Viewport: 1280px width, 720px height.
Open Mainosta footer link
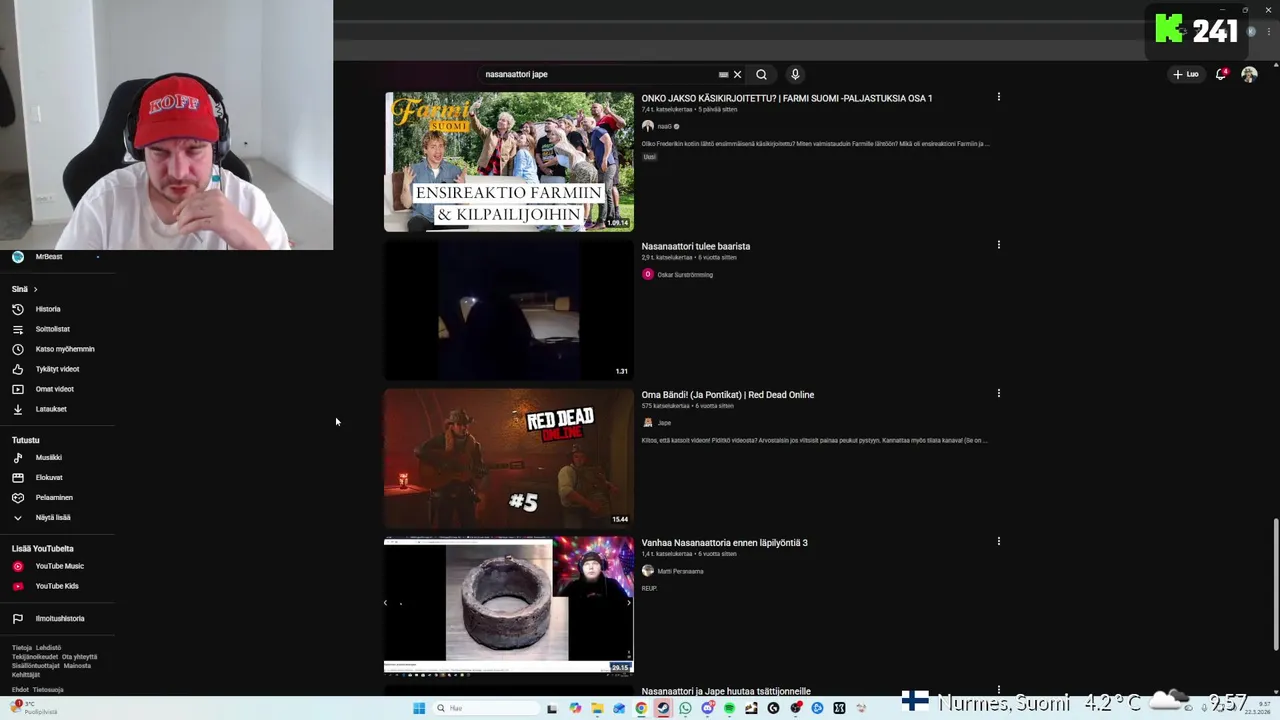click(x=77, y=666)
